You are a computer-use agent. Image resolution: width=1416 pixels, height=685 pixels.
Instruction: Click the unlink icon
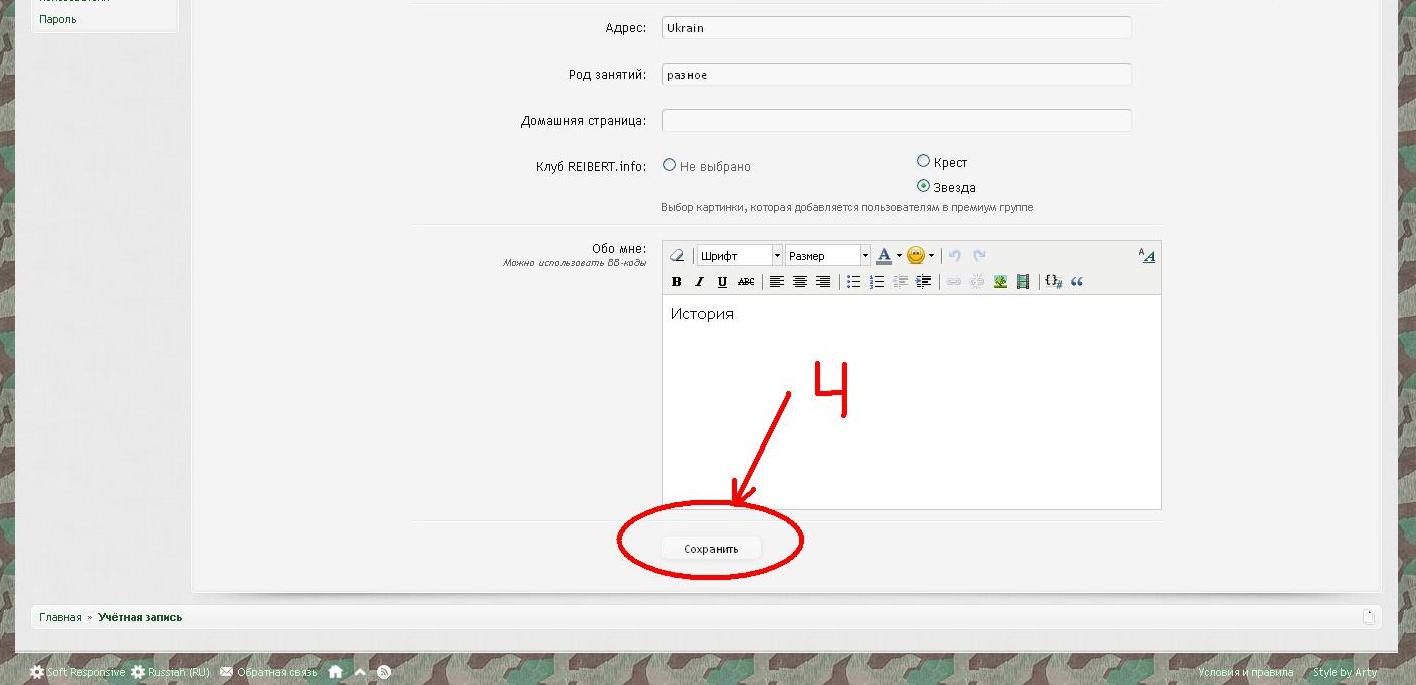977,282
